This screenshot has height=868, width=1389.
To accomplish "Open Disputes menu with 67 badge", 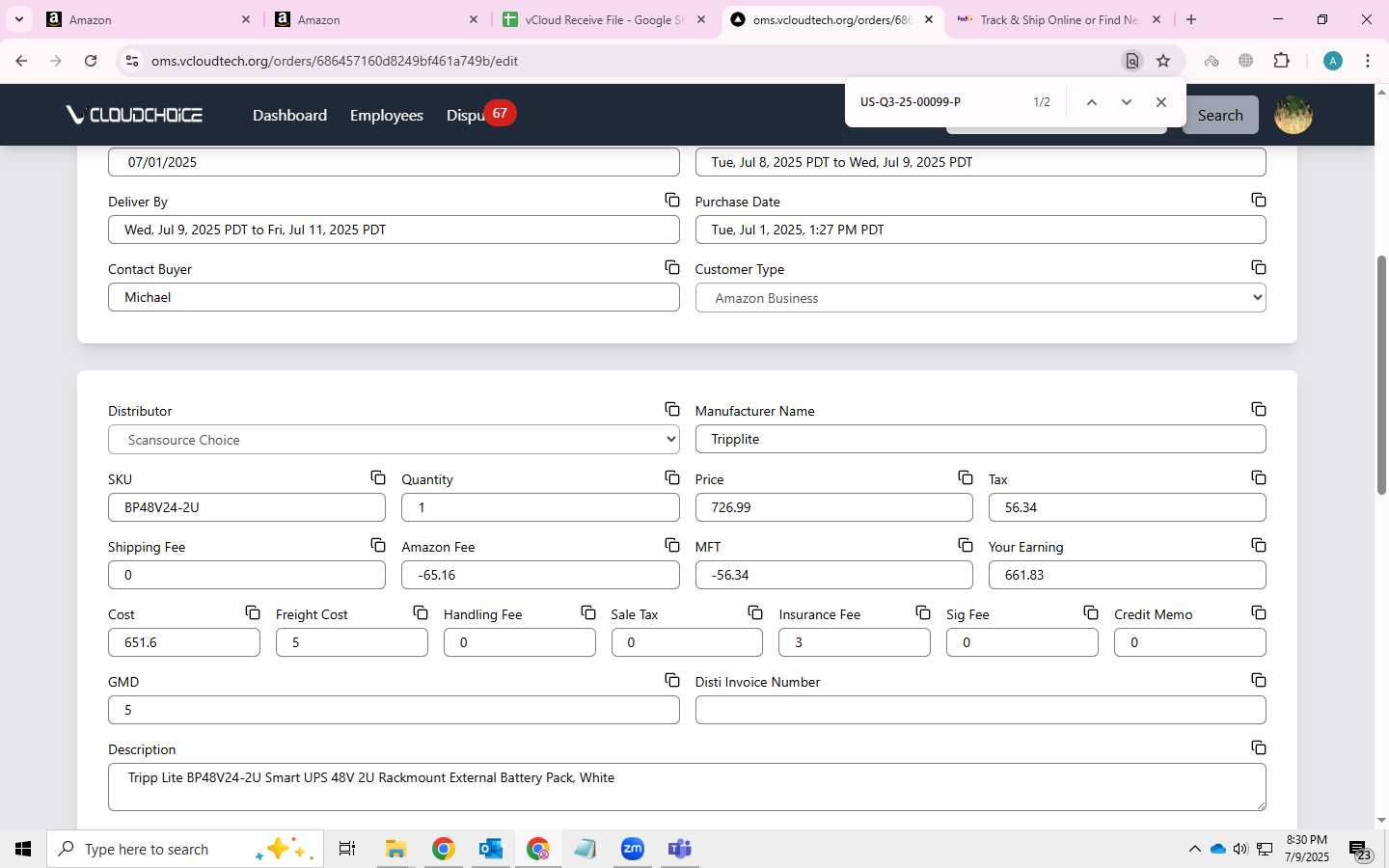I will pyautogui.click(x=479, y=114).
